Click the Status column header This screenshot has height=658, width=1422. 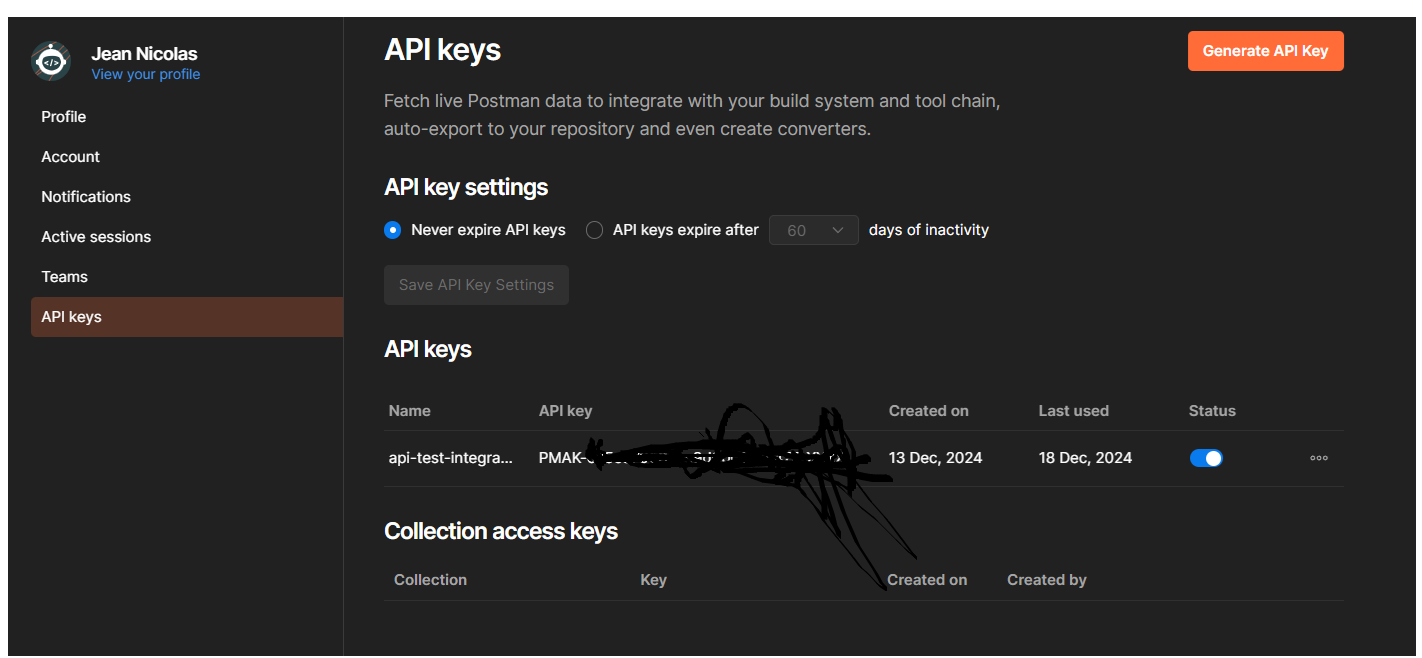1212,411
